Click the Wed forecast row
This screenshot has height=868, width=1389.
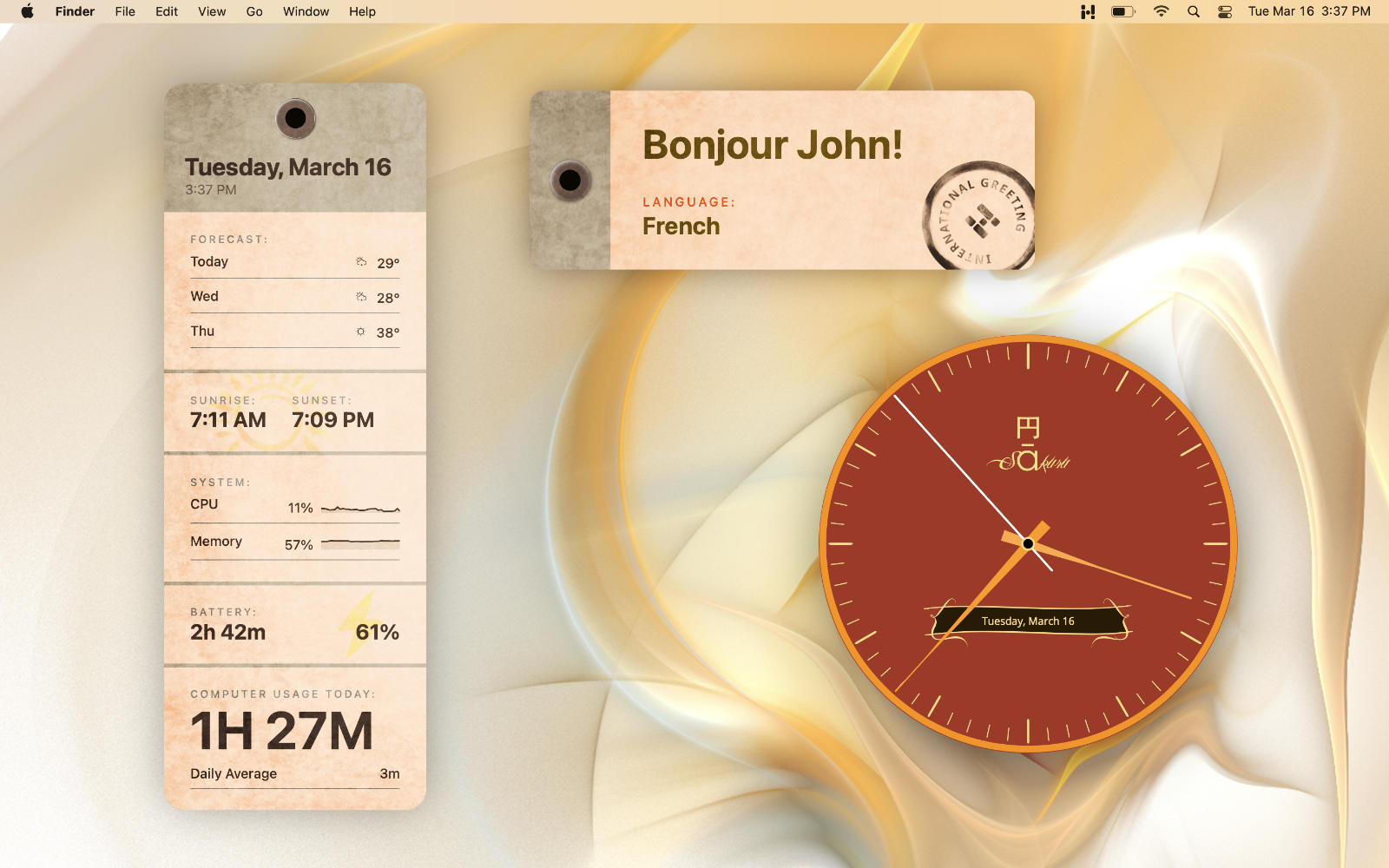[295, 297]
